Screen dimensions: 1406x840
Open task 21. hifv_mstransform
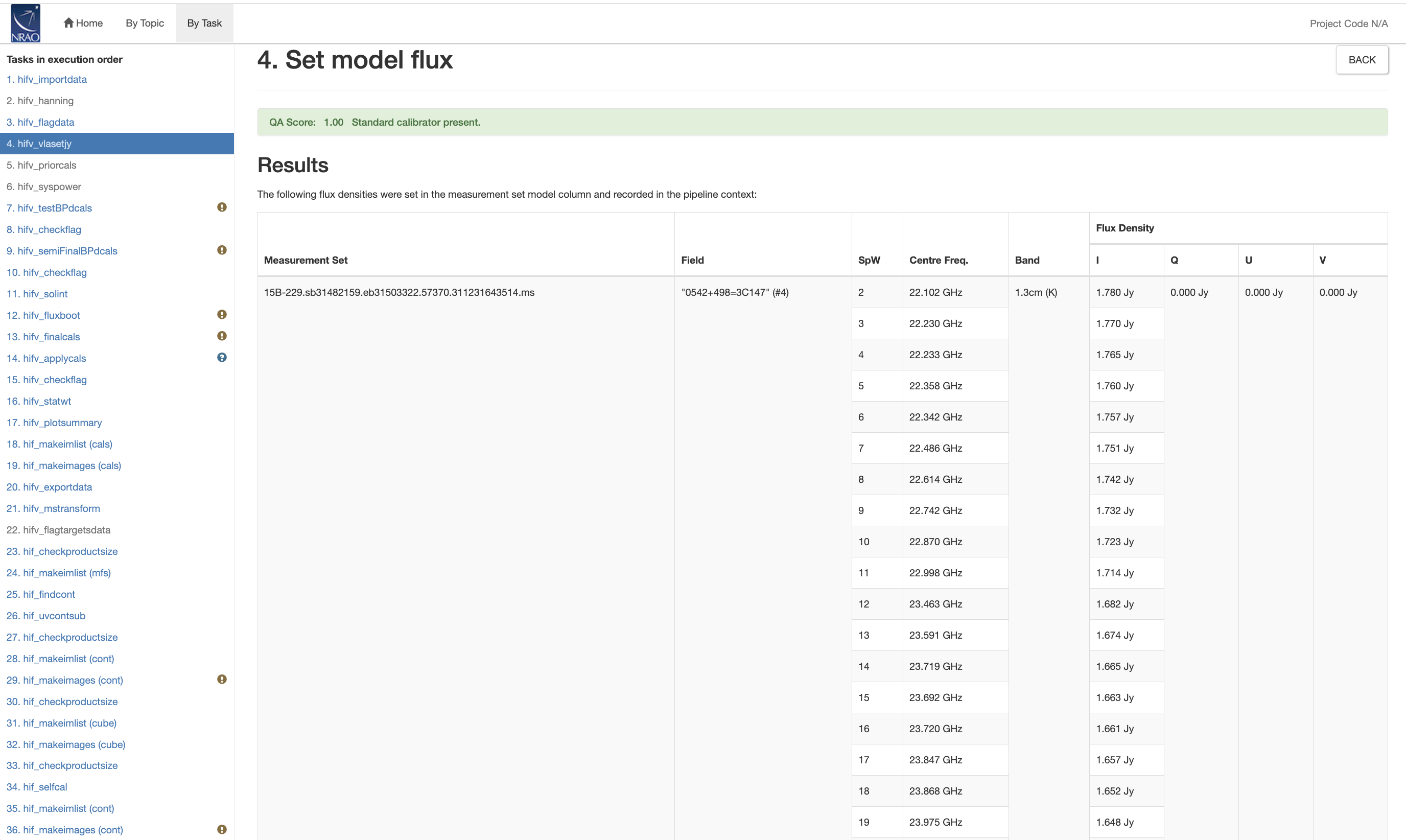pos(53,509)
